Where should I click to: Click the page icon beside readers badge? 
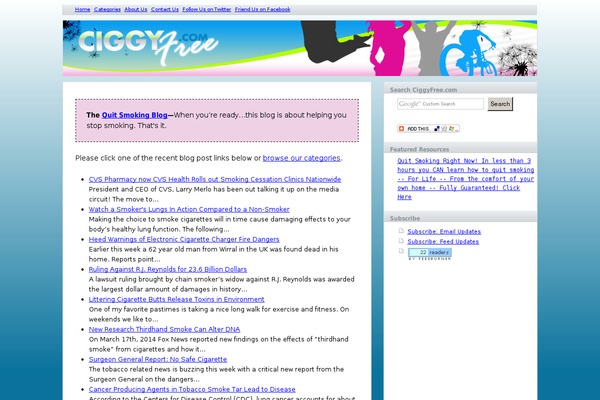pos(401,251)
